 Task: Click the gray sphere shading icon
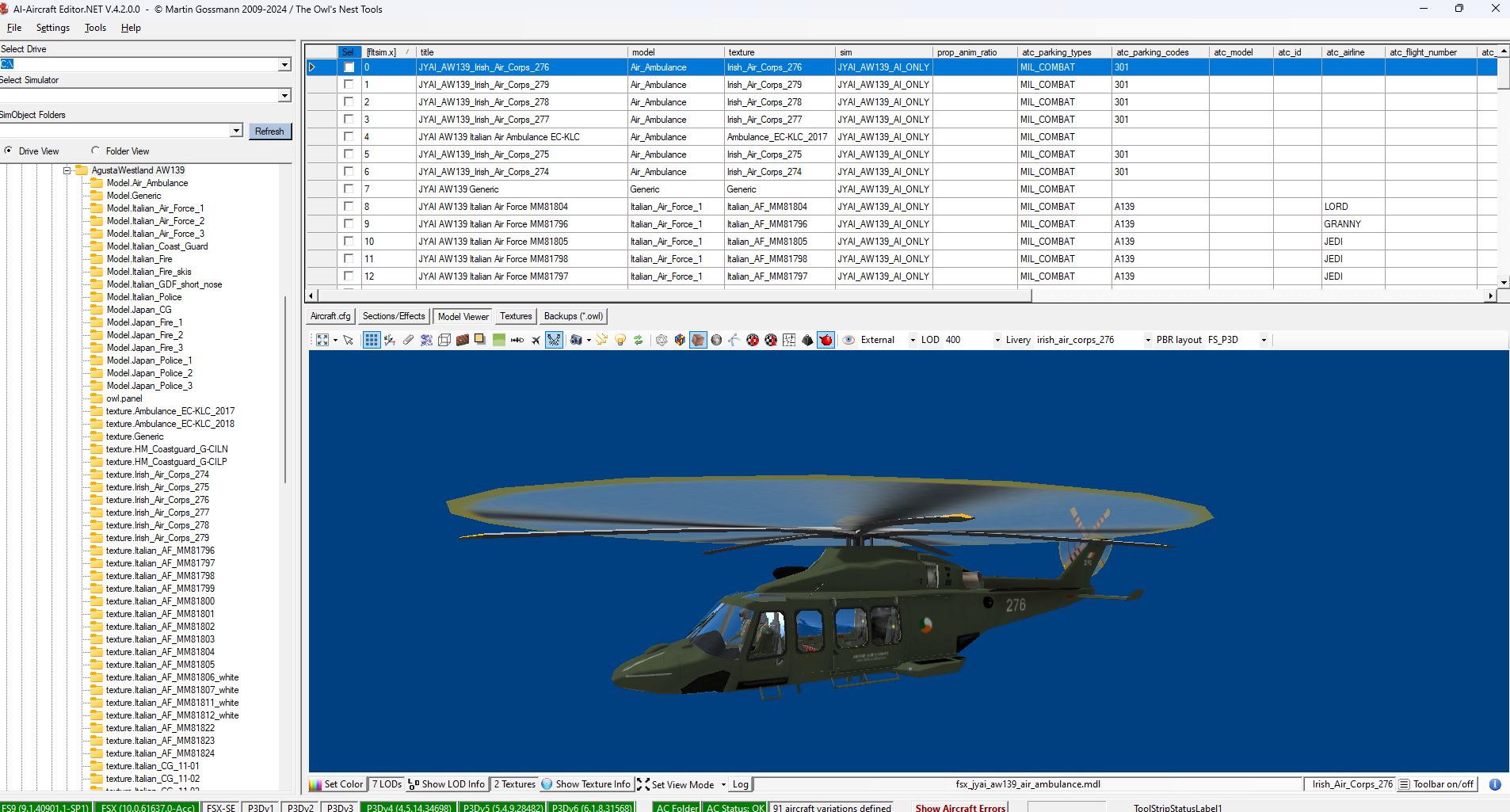tap(716, 340)
